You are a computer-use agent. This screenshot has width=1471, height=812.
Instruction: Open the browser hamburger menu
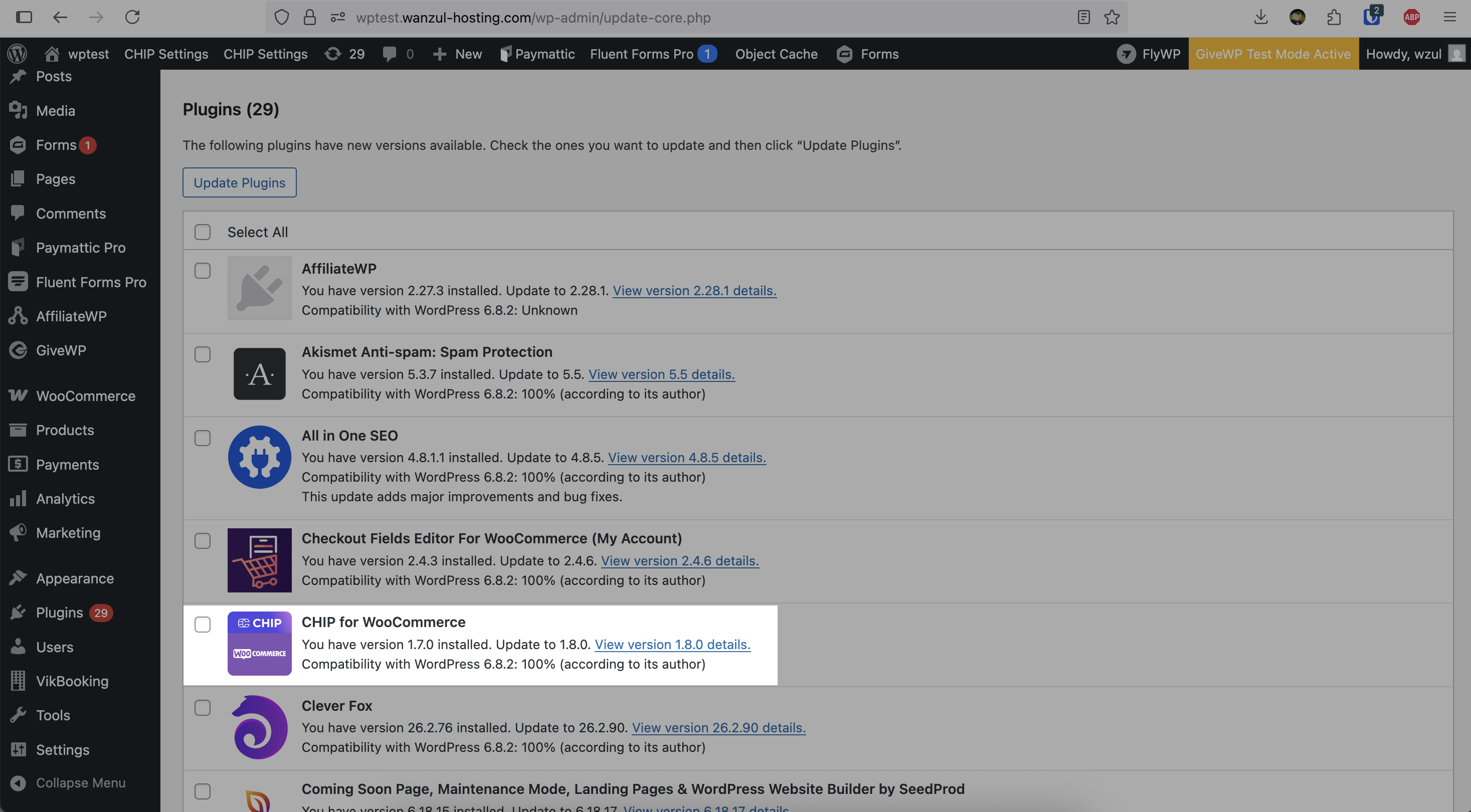coord(1449,17)
